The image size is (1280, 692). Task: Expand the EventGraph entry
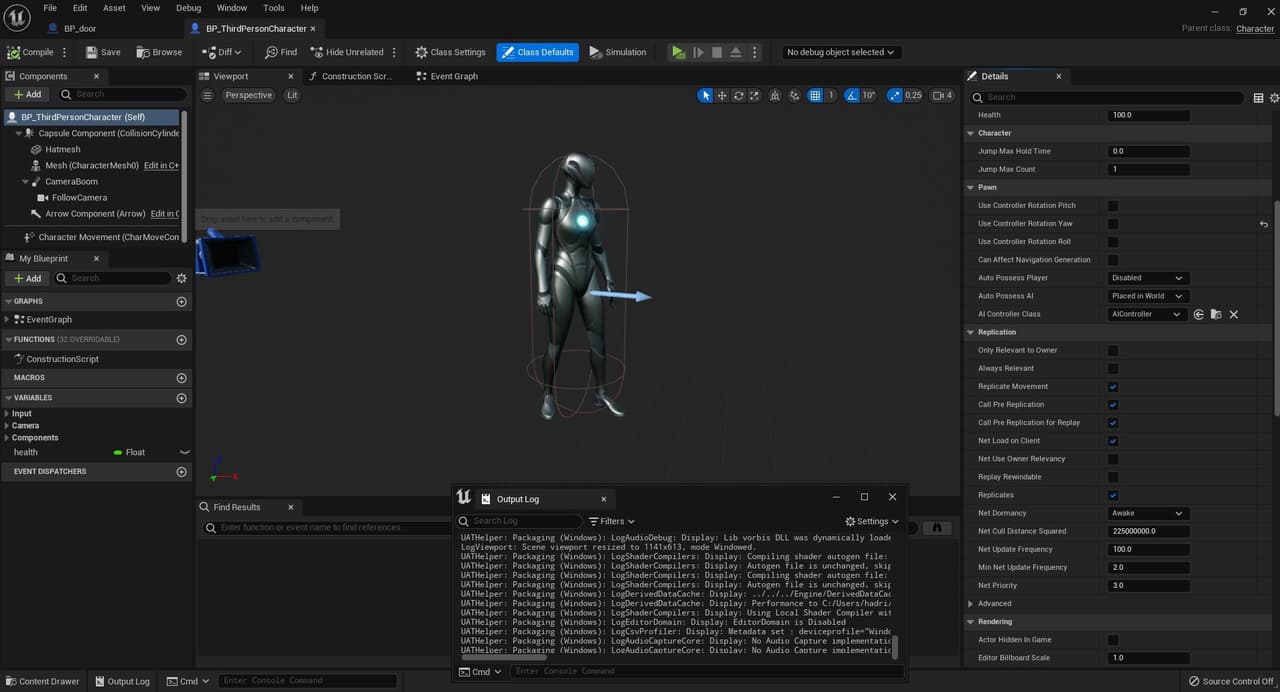[x=7, y=319]
